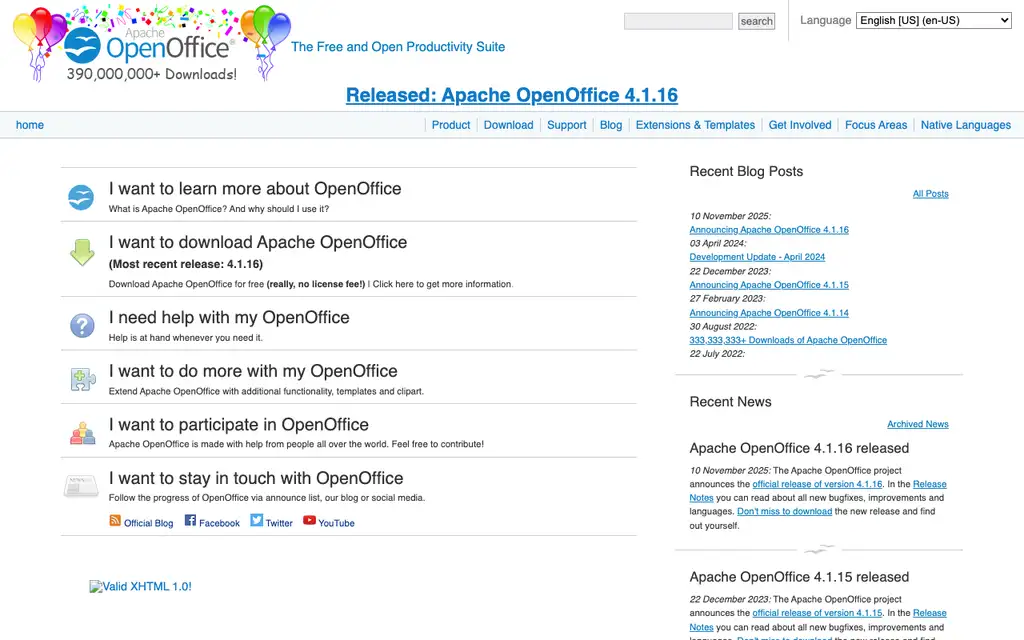Click the newspaper icon beside stay in touch
The height and width of the screenshot is (640, 1024).
(x=81, y=487)
